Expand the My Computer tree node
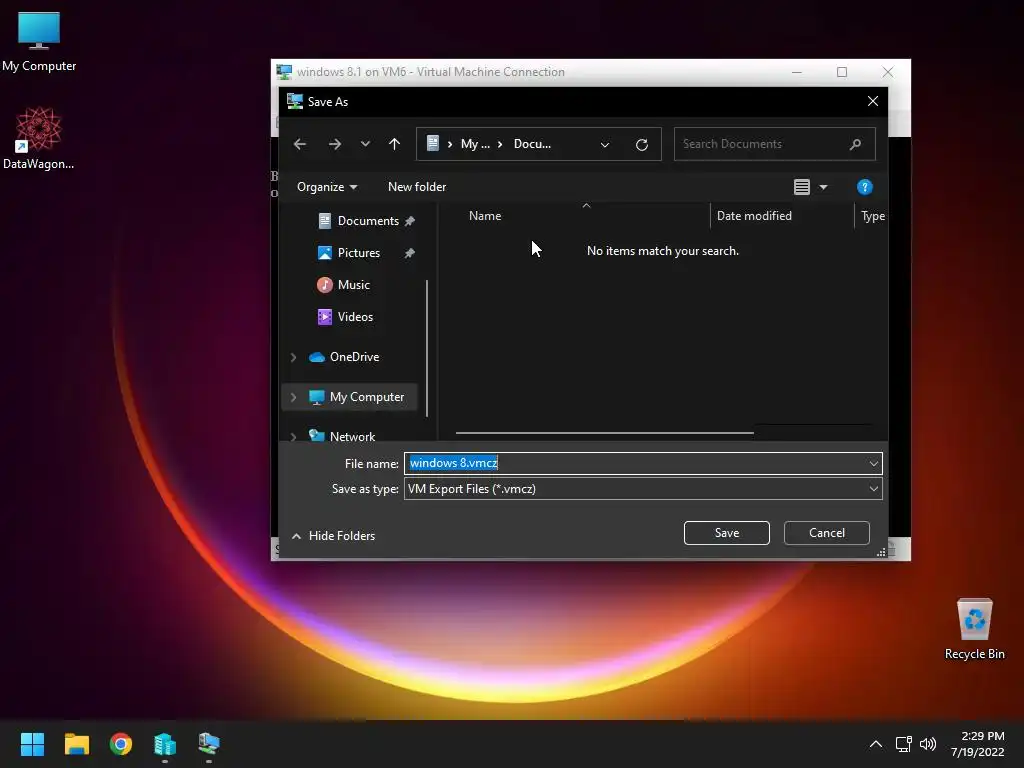Screen dimensions: 1024x768 tap(293, 397)
